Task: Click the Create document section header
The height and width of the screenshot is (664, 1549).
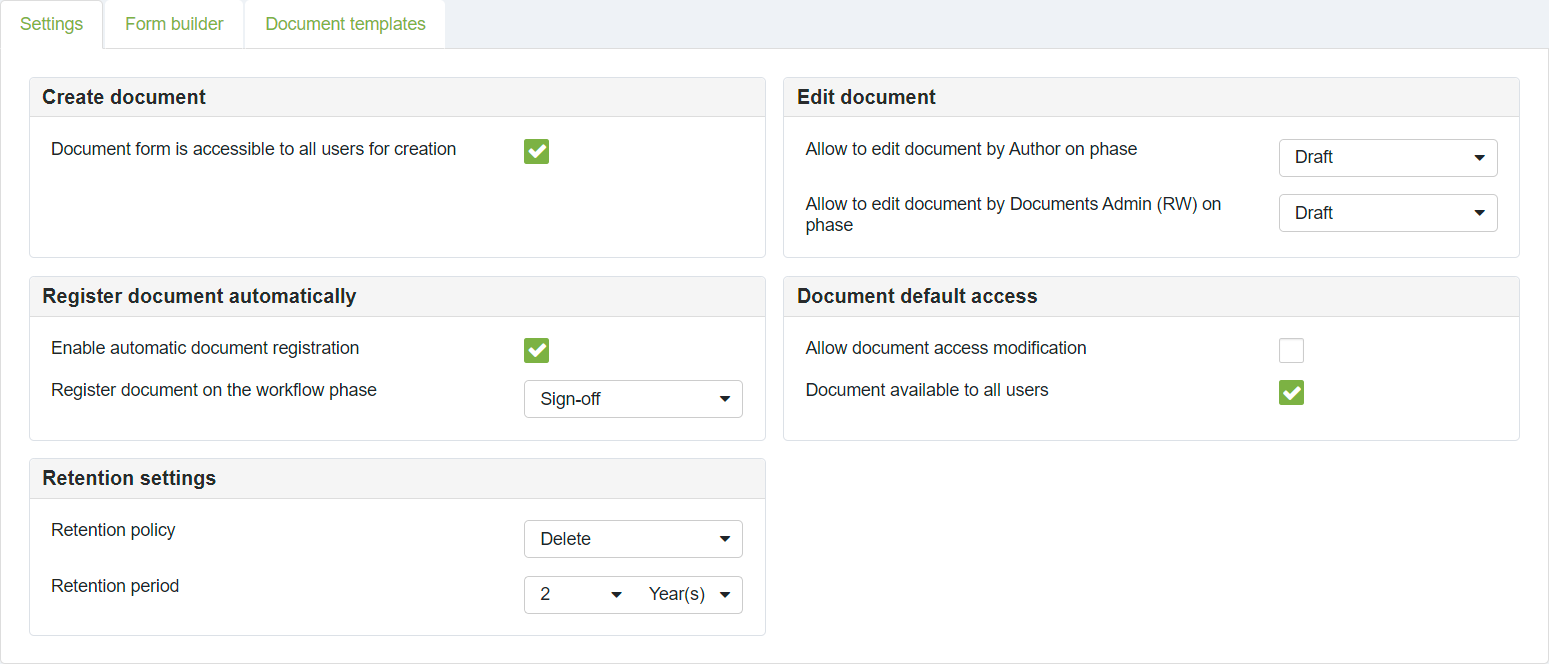Action: (124, 97)
